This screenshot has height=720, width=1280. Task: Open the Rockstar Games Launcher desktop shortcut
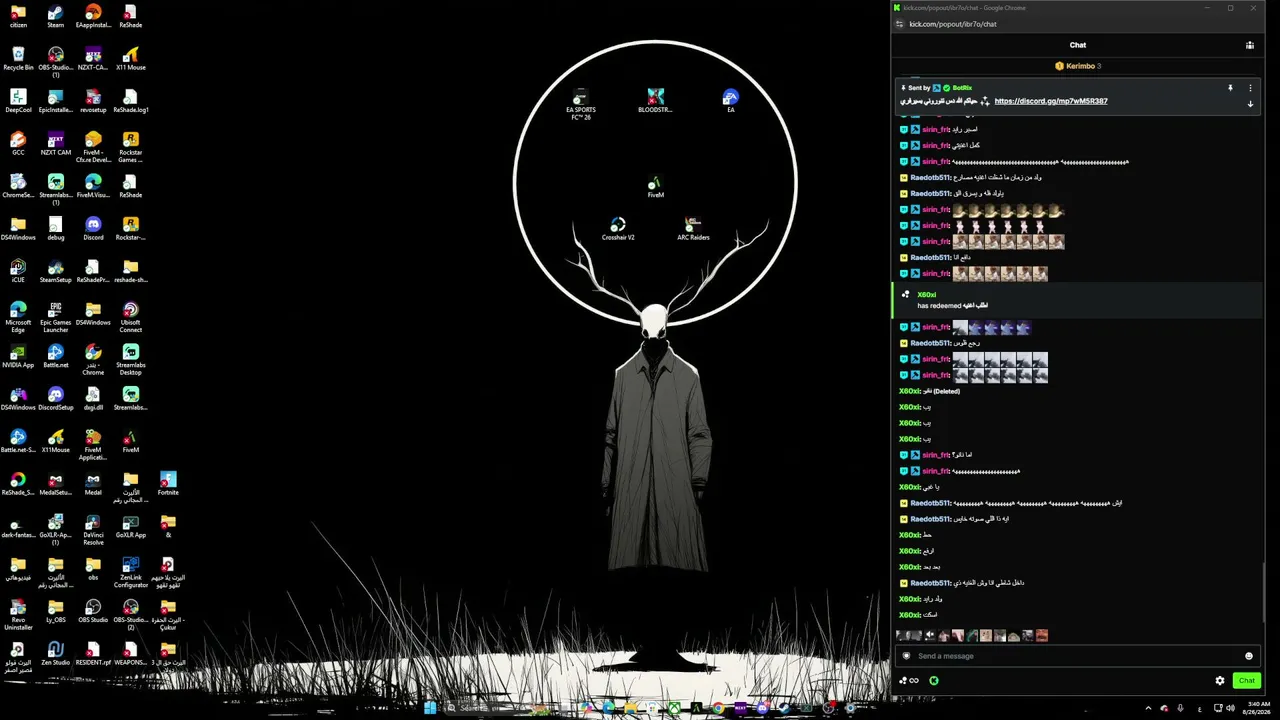[x=130, y=147]
